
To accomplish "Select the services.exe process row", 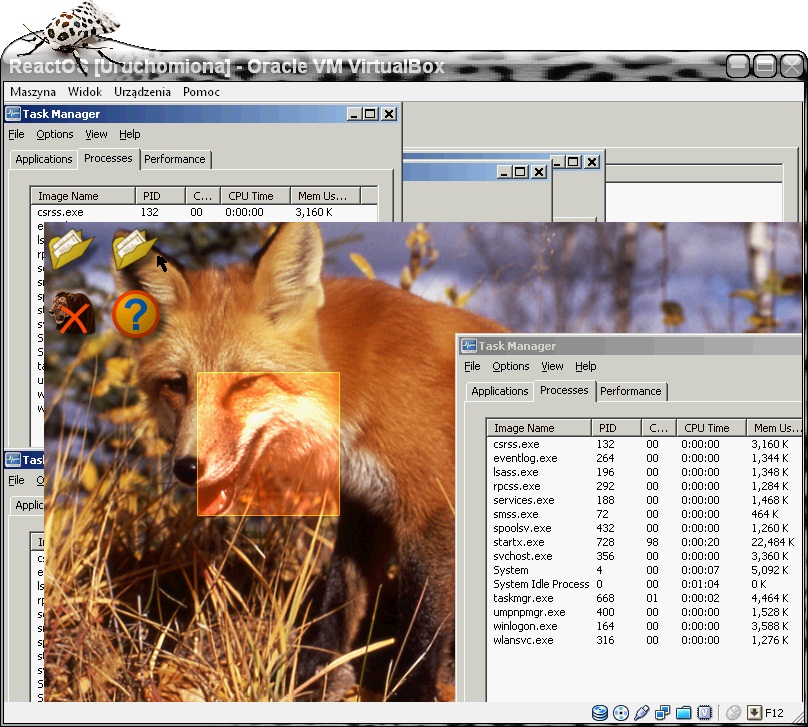I will point(644,500).
